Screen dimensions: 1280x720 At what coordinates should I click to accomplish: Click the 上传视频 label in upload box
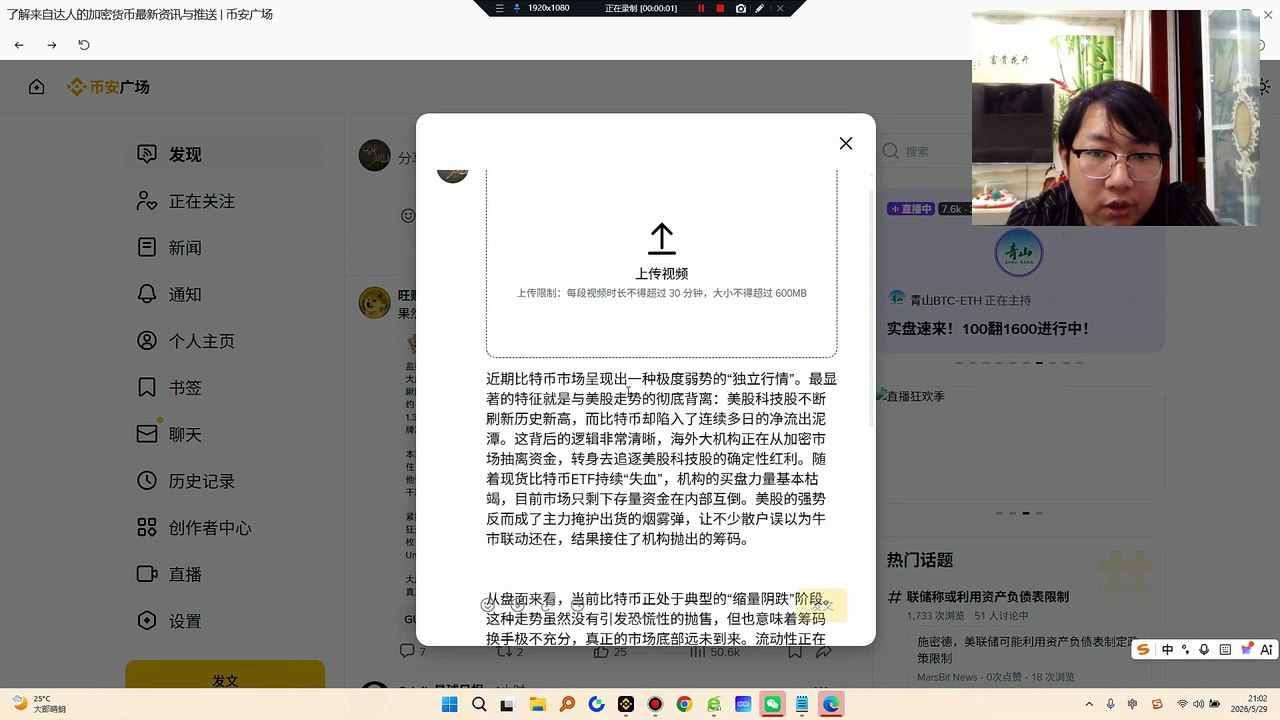661,274
